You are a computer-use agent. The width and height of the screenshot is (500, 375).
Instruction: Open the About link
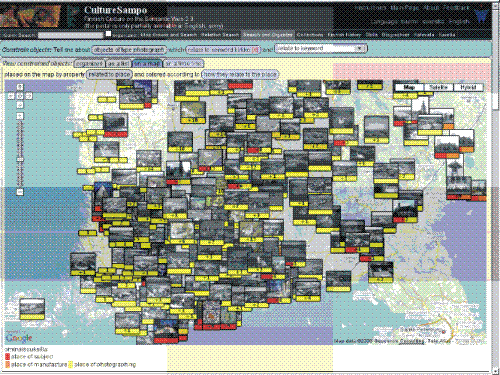click(431, 8)
